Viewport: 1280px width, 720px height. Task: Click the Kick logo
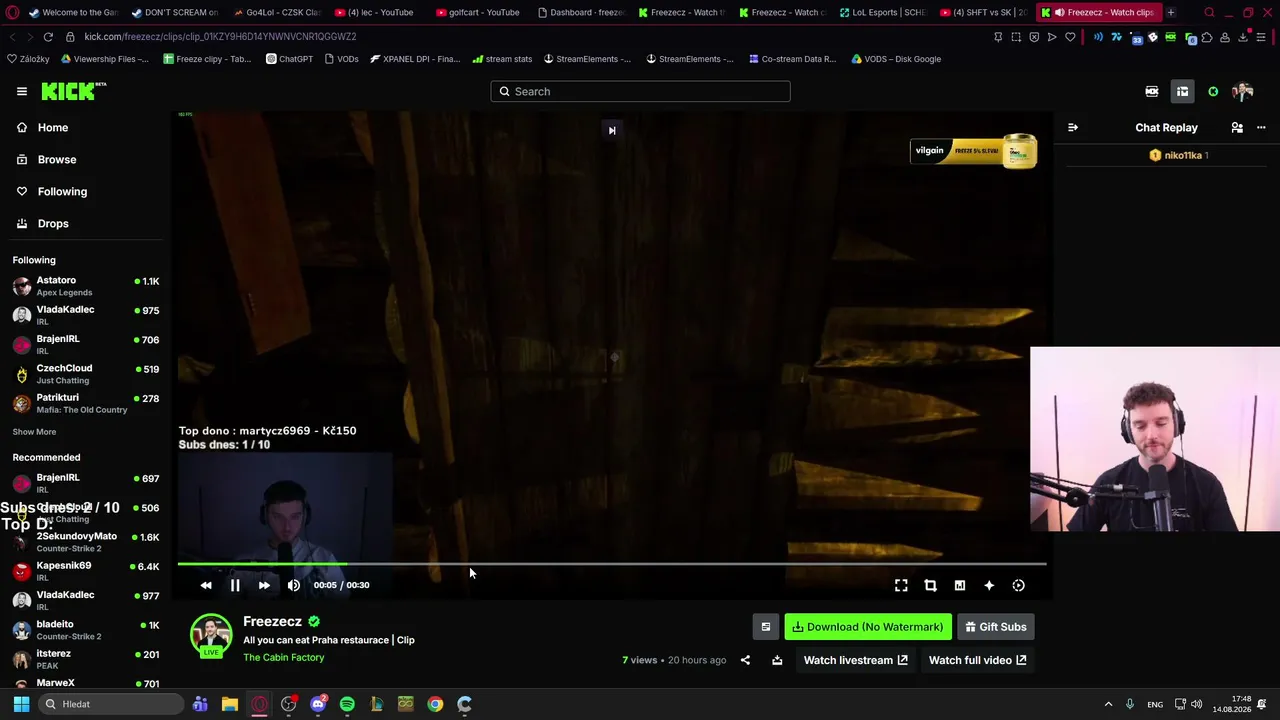point(73,91)
